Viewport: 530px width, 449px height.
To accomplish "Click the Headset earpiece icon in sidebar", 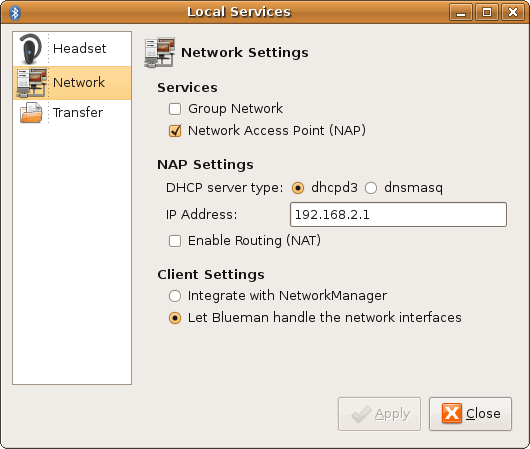I will (31, 49).
